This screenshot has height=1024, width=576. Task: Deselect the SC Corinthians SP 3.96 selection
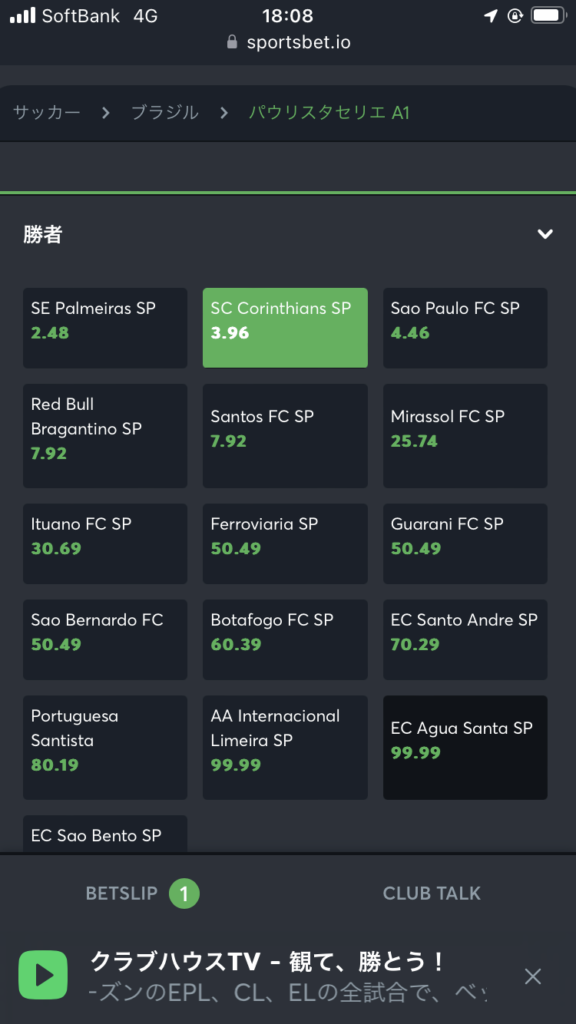pos(285,328)
